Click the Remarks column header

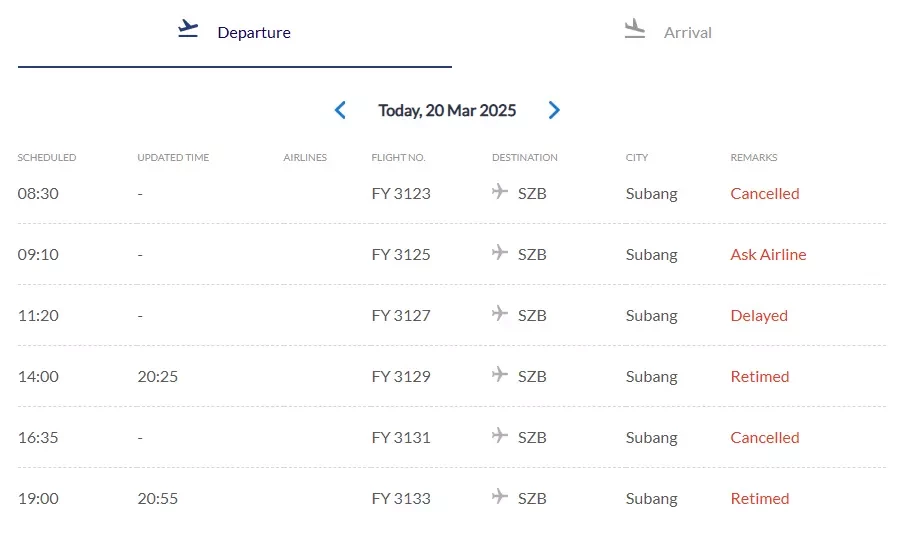click(x=753, y=157)
